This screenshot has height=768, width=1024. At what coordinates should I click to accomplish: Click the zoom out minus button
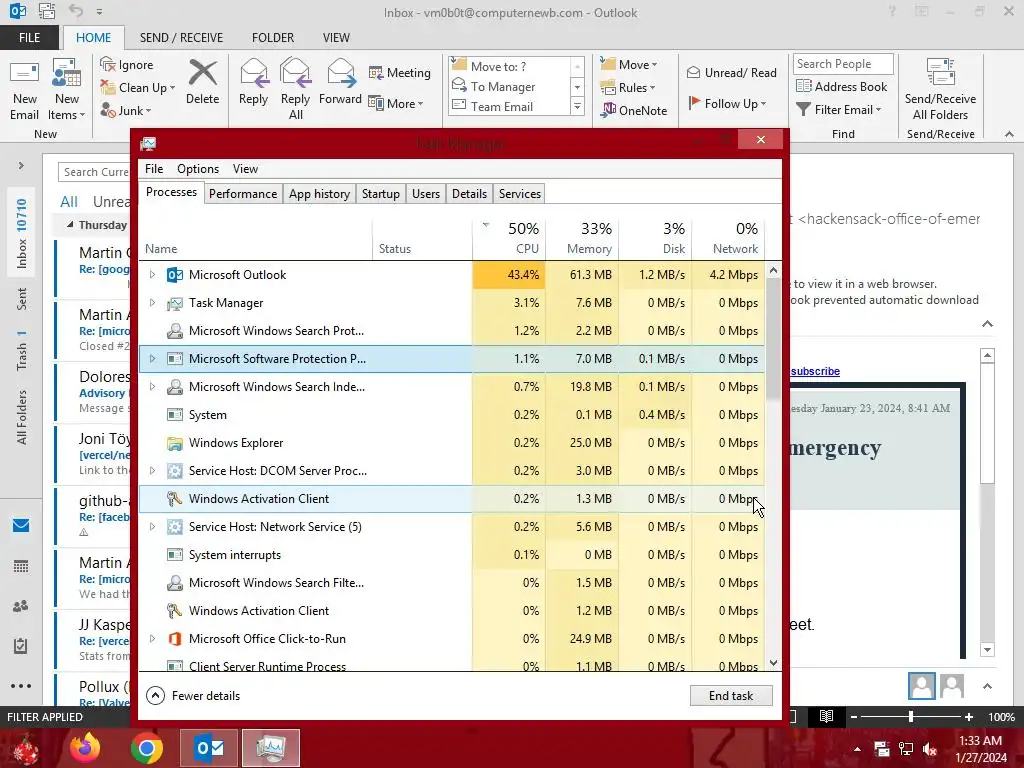click(x=853, y=717)
